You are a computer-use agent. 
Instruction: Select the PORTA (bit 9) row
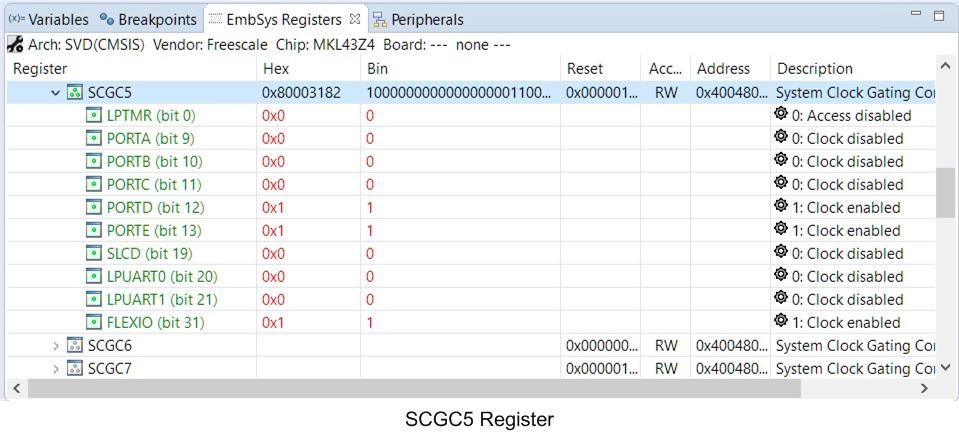(150, 138)
